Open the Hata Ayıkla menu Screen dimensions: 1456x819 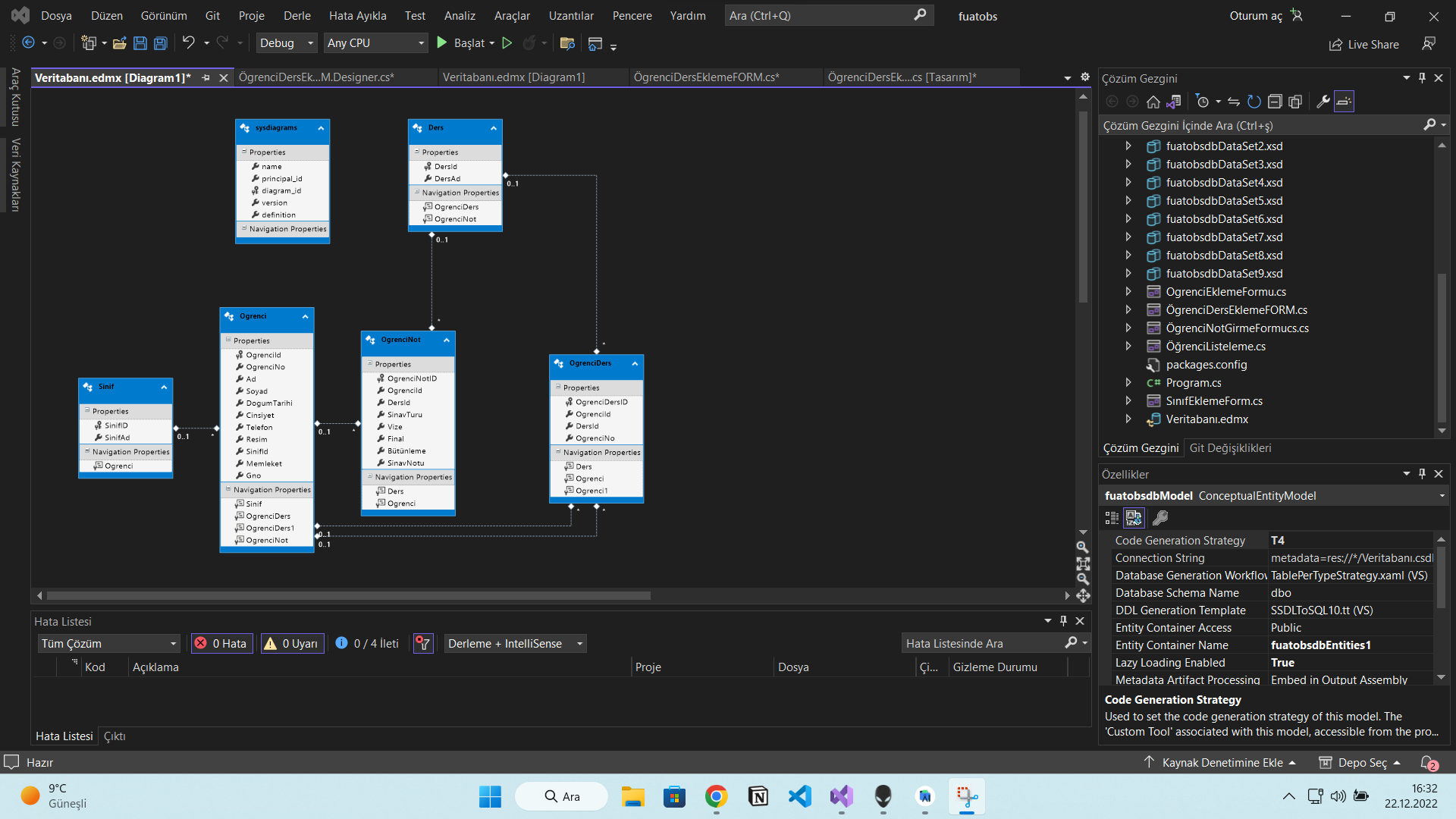pos(357,16)
